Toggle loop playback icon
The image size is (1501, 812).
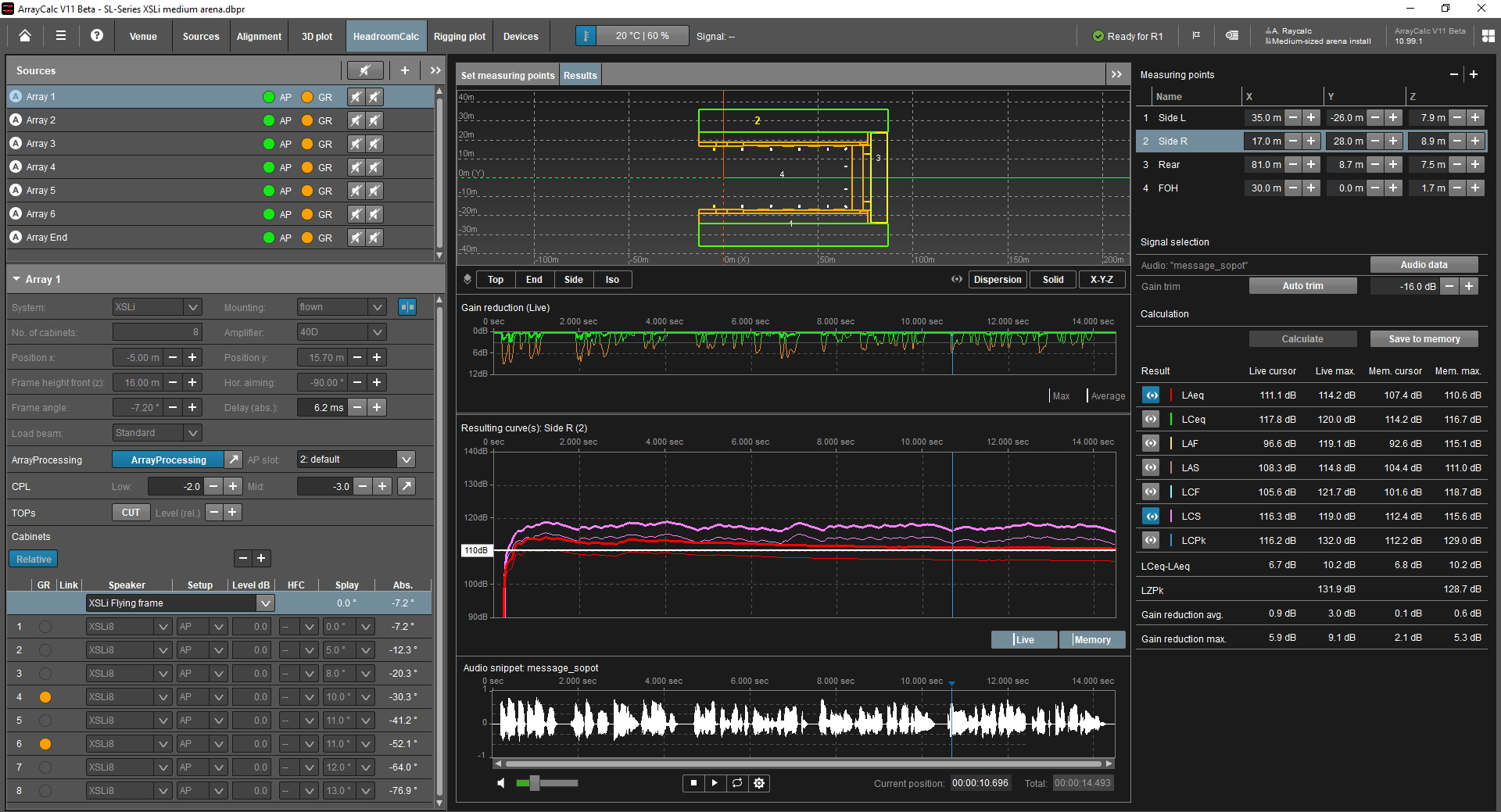click(737, 783)
